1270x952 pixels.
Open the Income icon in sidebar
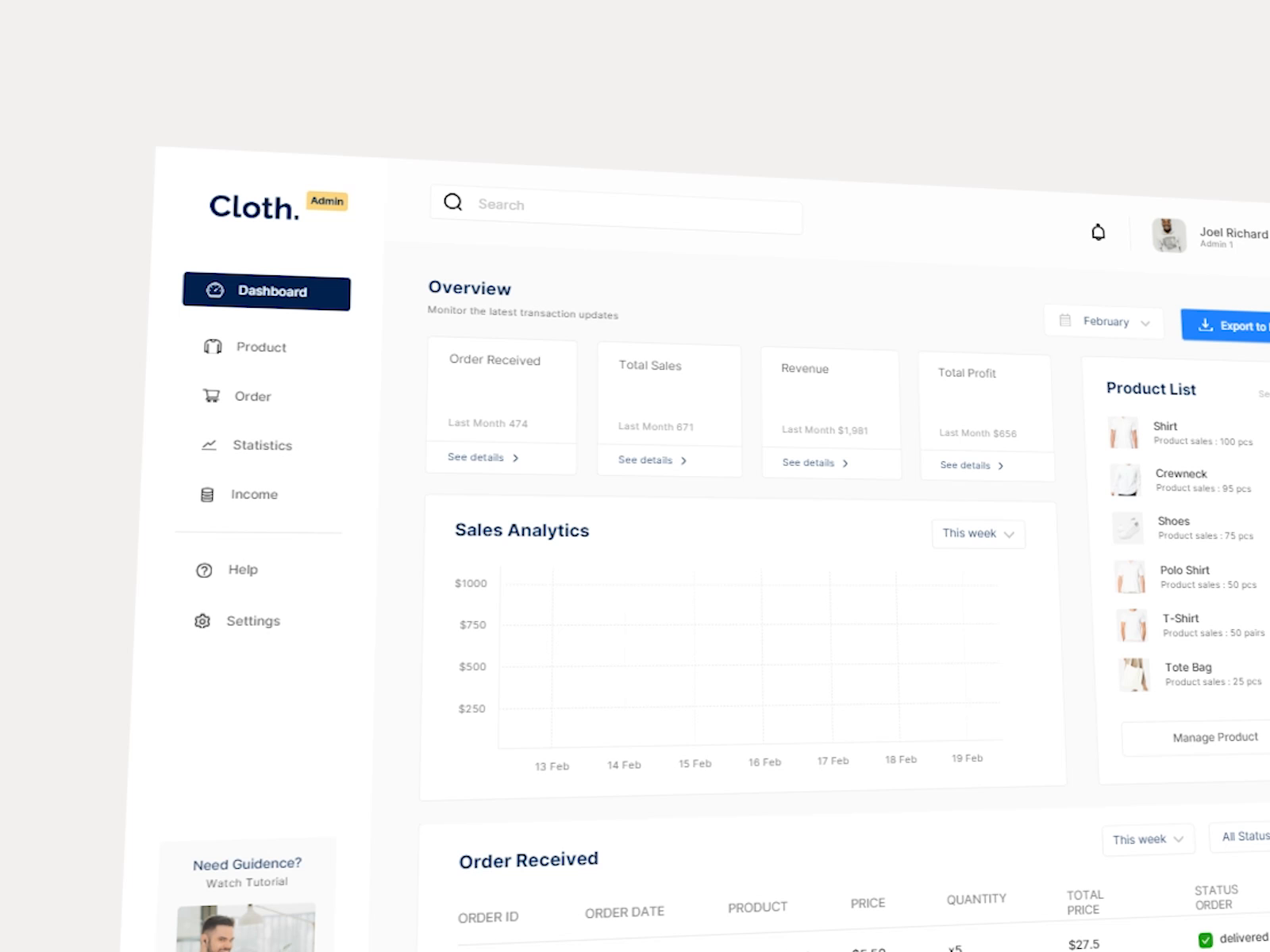coord(208,493)
